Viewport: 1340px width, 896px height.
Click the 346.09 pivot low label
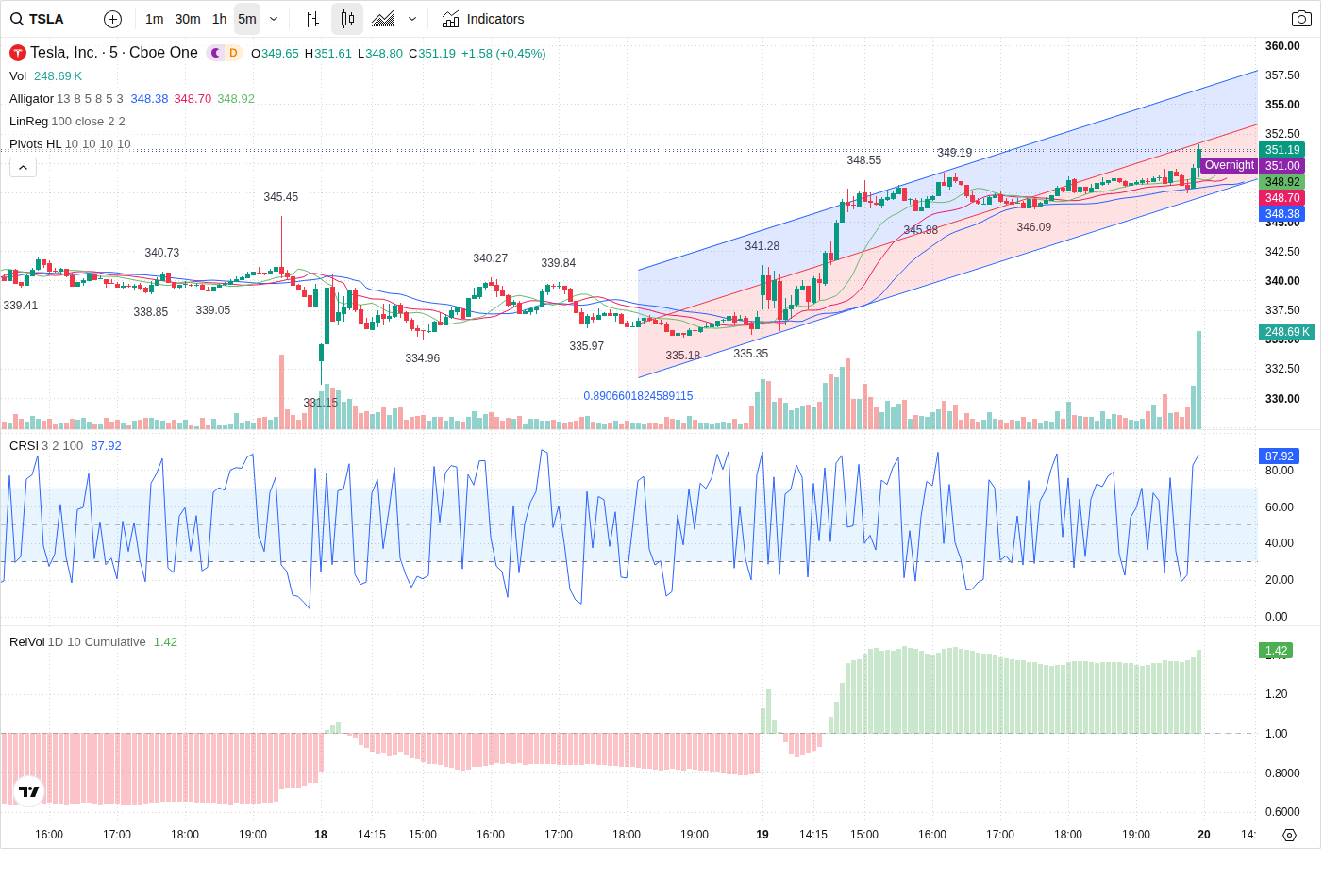click(1033, 227)
